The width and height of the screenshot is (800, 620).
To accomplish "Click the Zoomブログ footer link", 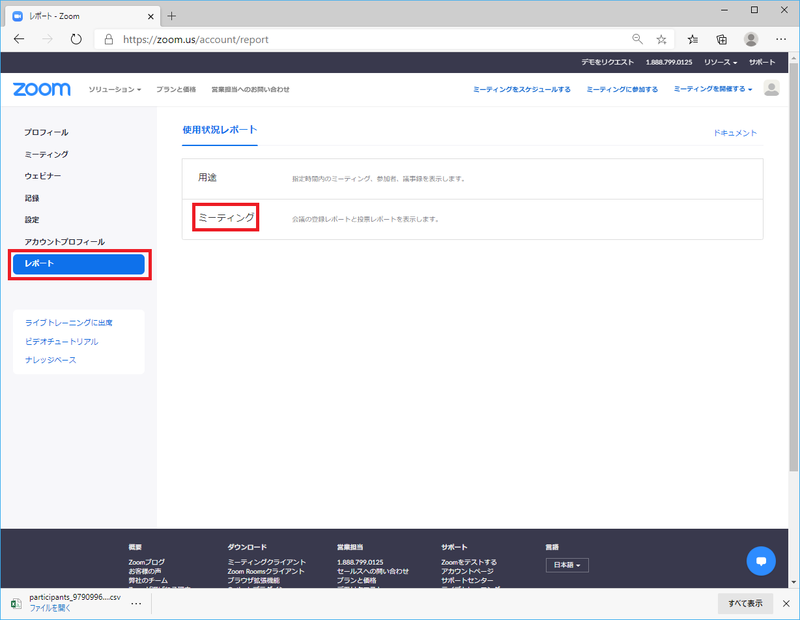I will click(146, 562).
